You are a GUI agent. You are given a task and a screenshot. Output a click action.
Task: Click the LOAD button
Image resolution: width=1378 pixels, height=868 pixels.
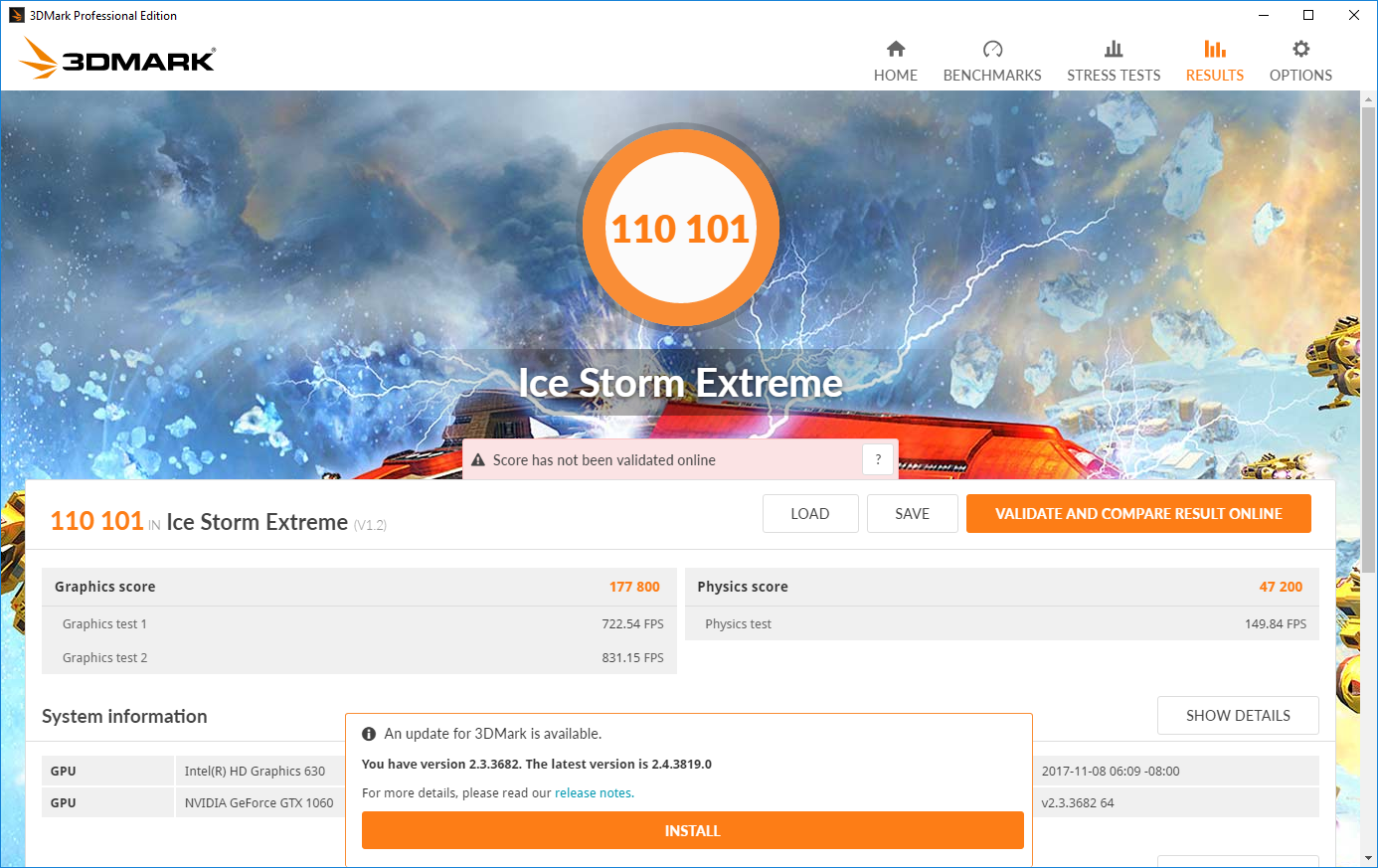(x=809, y=514)
